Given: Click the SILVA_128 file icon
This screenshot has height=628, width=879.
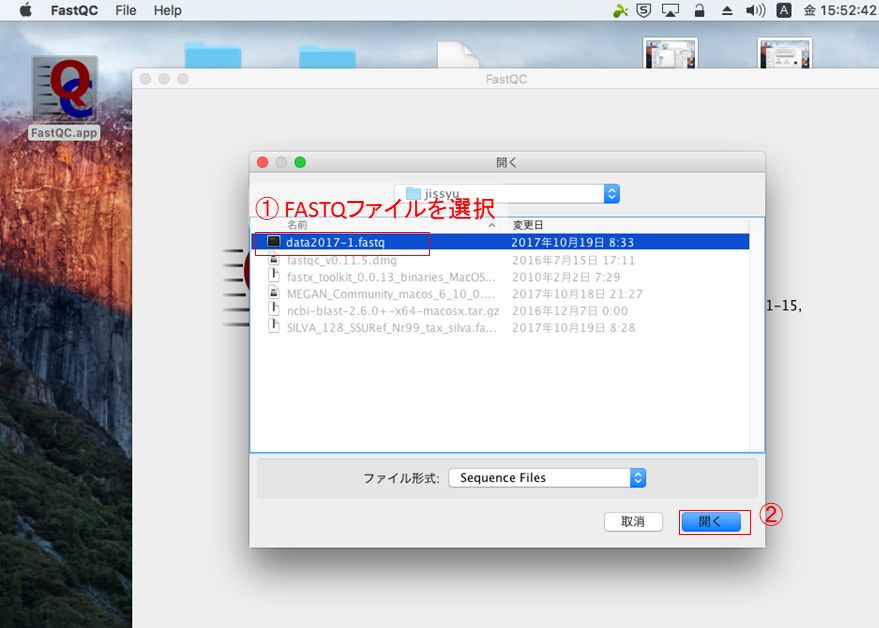Looking at the screenshot, I should [274, 326].
